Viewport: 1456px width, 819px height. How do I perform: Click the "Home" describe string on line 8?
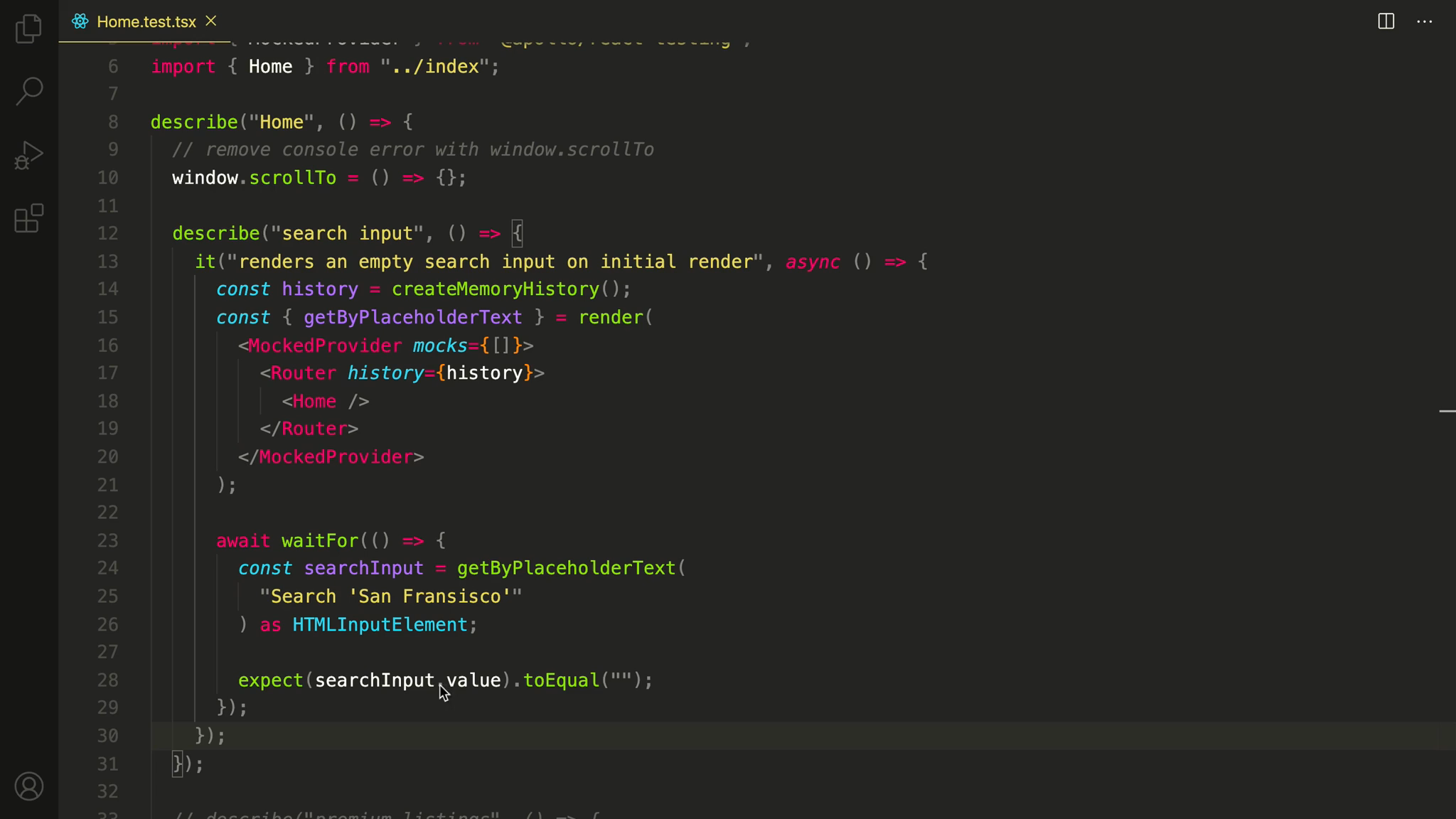282,122
